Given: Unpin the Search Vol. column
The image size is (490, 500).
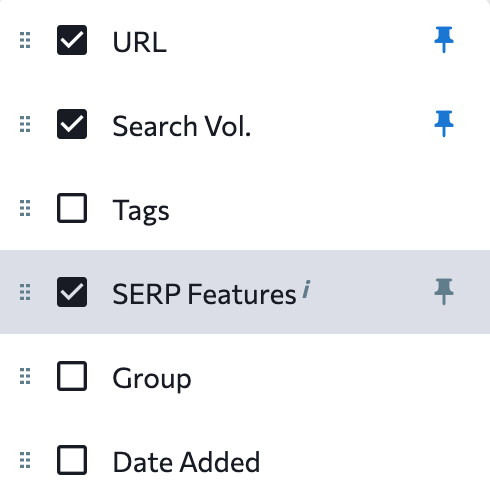Looking at the screenshot, I should [444, 124].
